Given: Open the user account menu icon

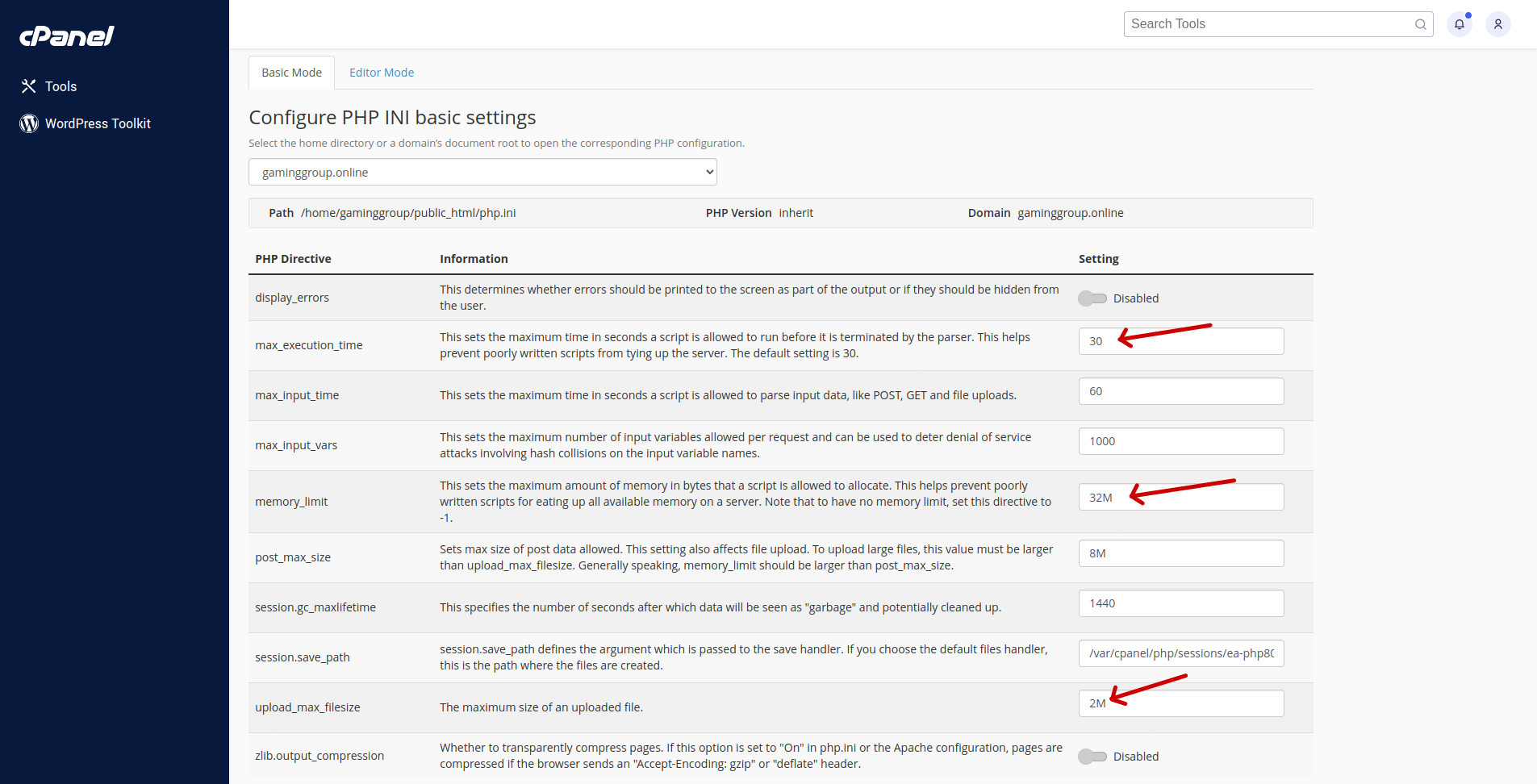Looking at the screenshot, I should pyautogui.click(x=1497, y=24).
